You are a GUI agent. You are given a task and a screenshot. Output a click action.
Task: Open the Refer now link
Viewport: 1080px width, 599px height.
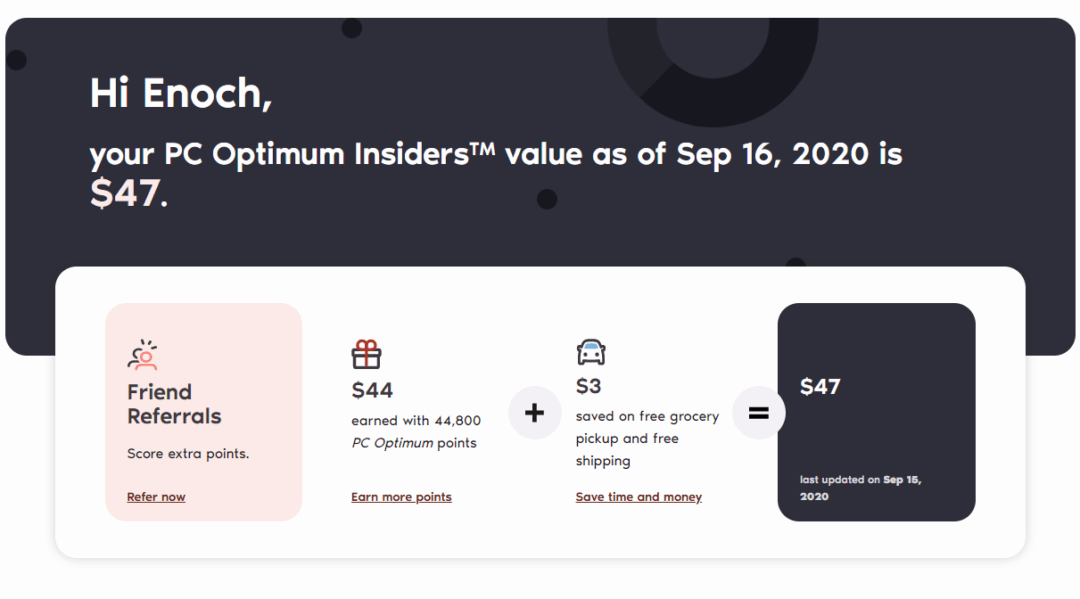(156, 497)
